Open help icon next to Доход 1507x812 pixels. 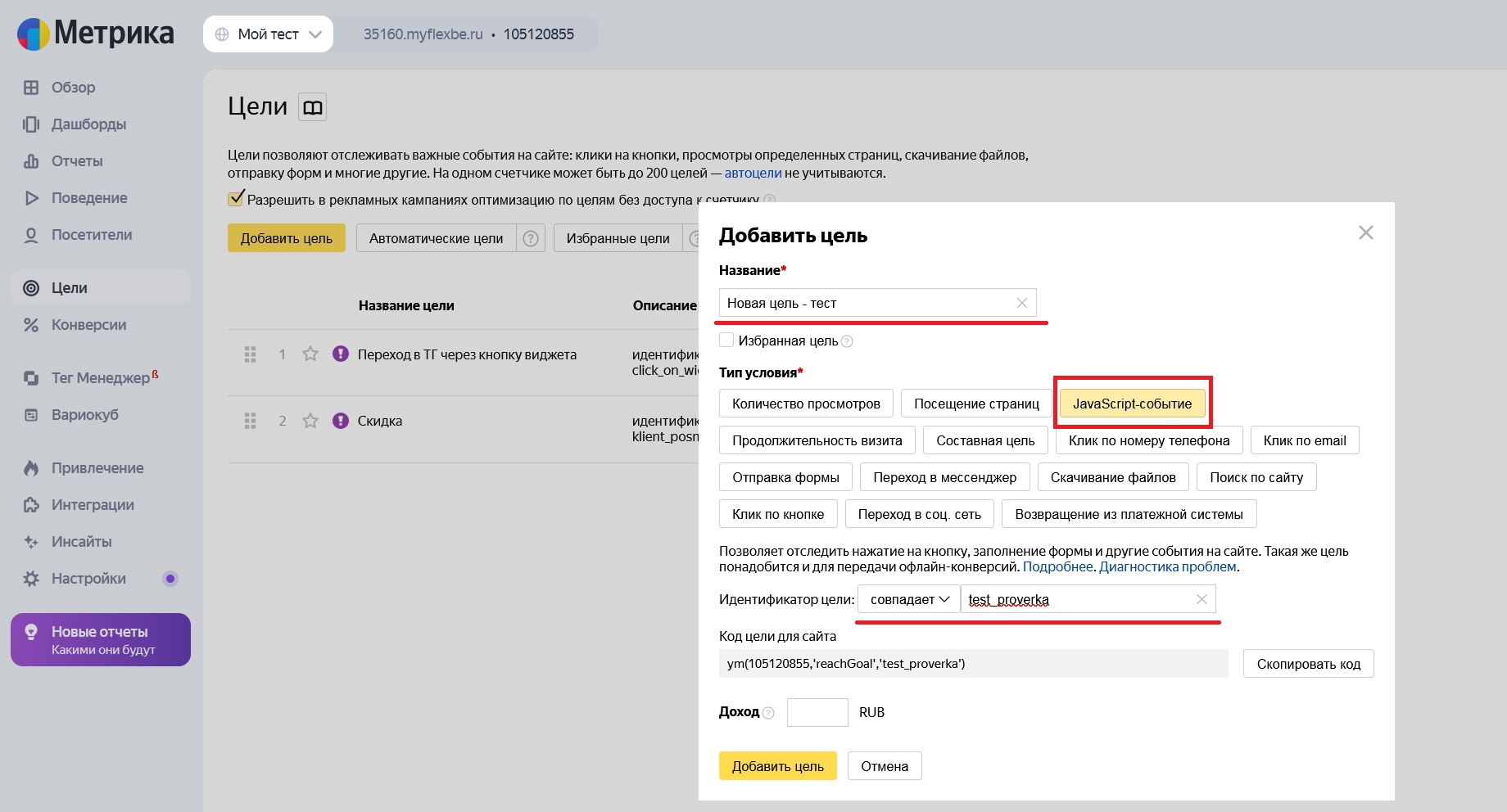click(768, 713)
